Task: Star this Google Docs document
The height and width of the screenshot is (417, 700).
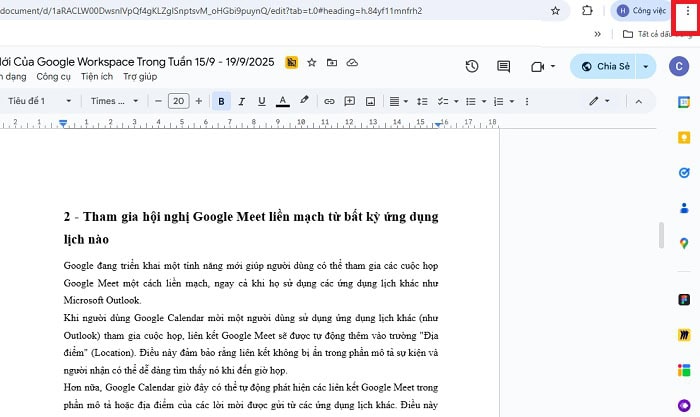Action: 311,62
